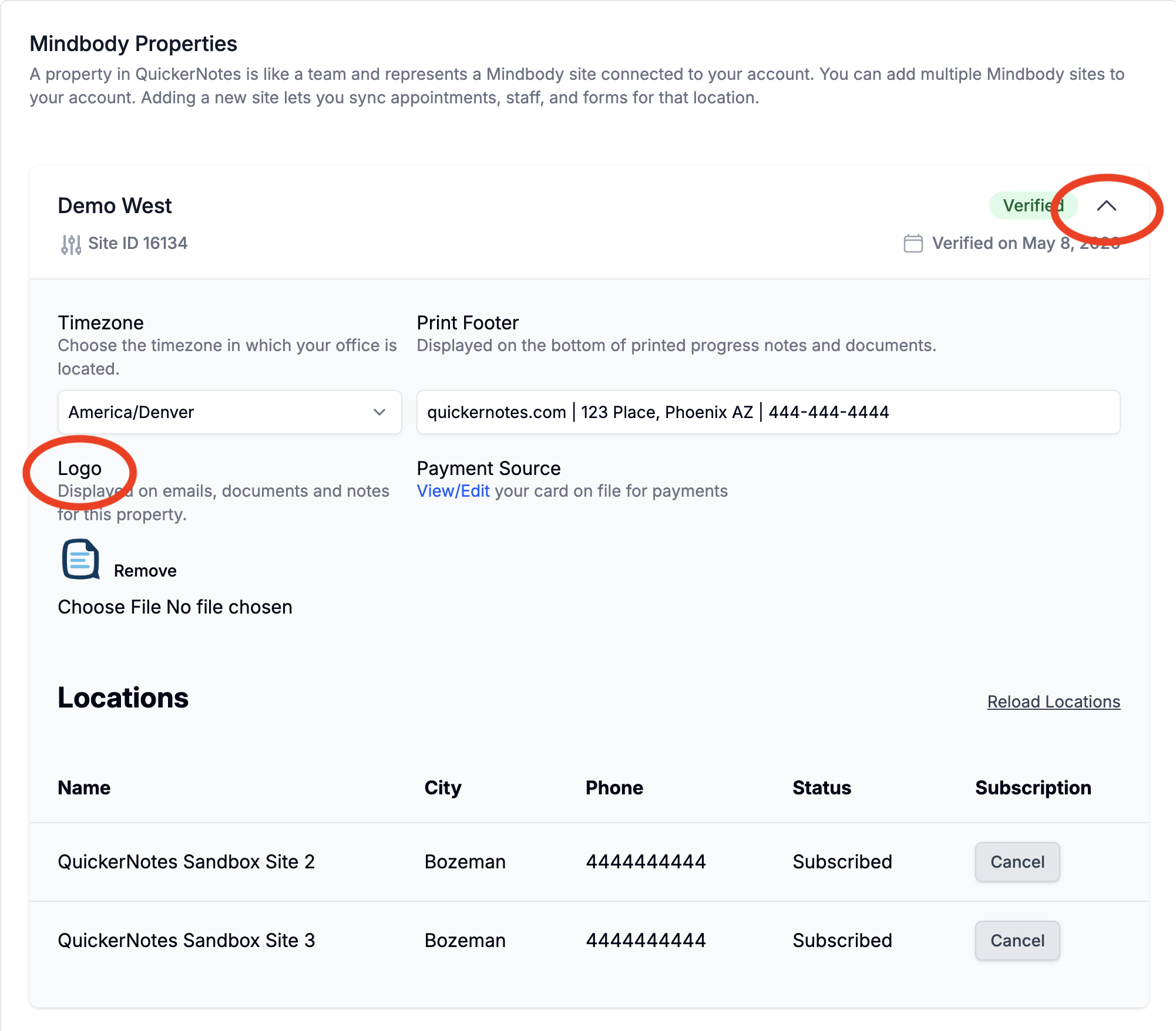Click the Demo West property title

coord(115,206)
